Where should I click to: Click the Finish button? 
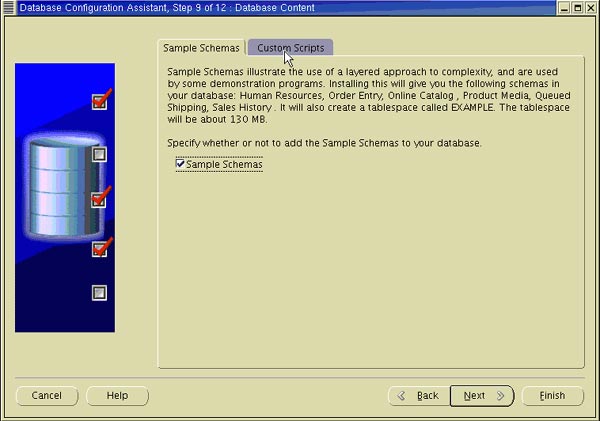pyautogui.click(x=553, y=395)
